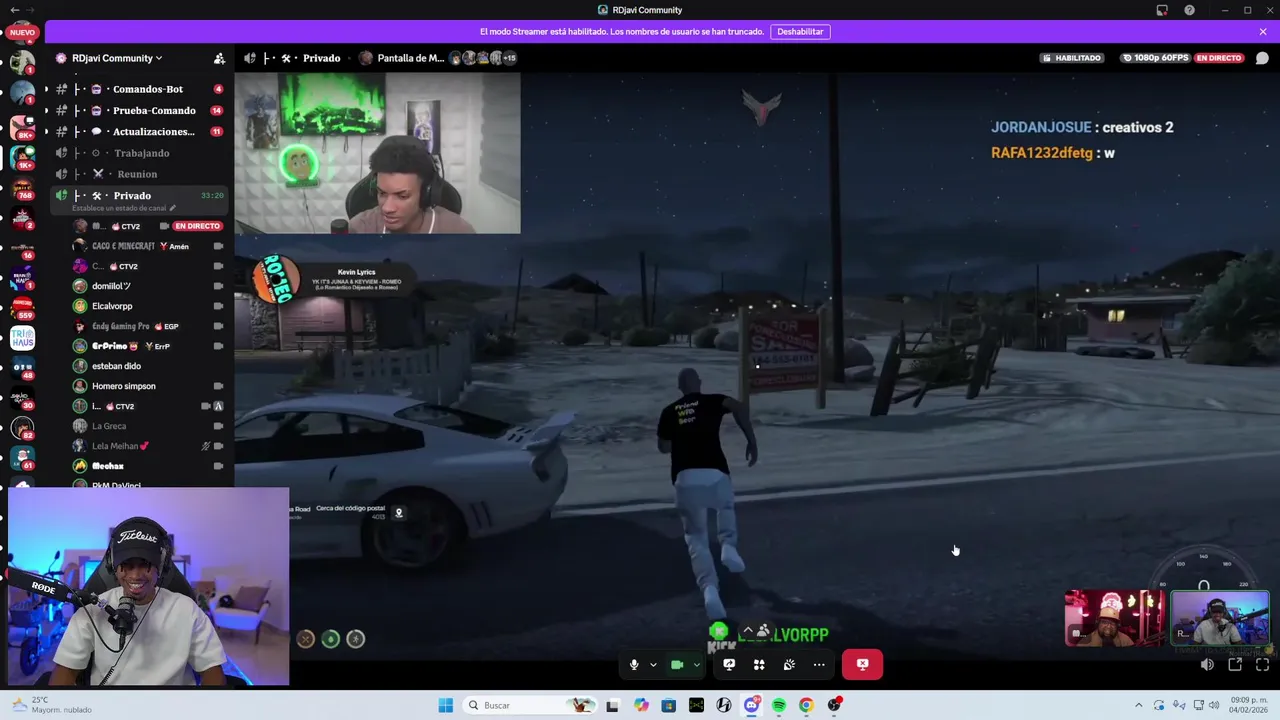Expand the Actualizaciones channel arrow
This screenshot has width=1280, height=720.
[46, 131]
